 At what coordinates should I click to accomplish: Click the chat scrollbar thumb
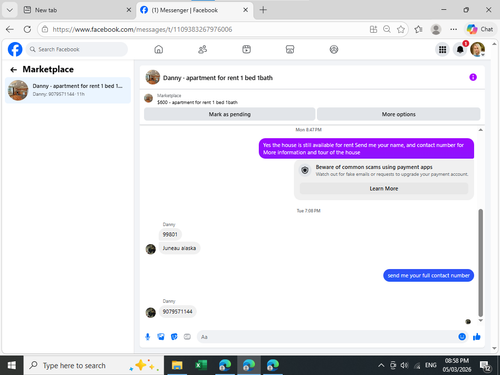click(x=480, y=263)
